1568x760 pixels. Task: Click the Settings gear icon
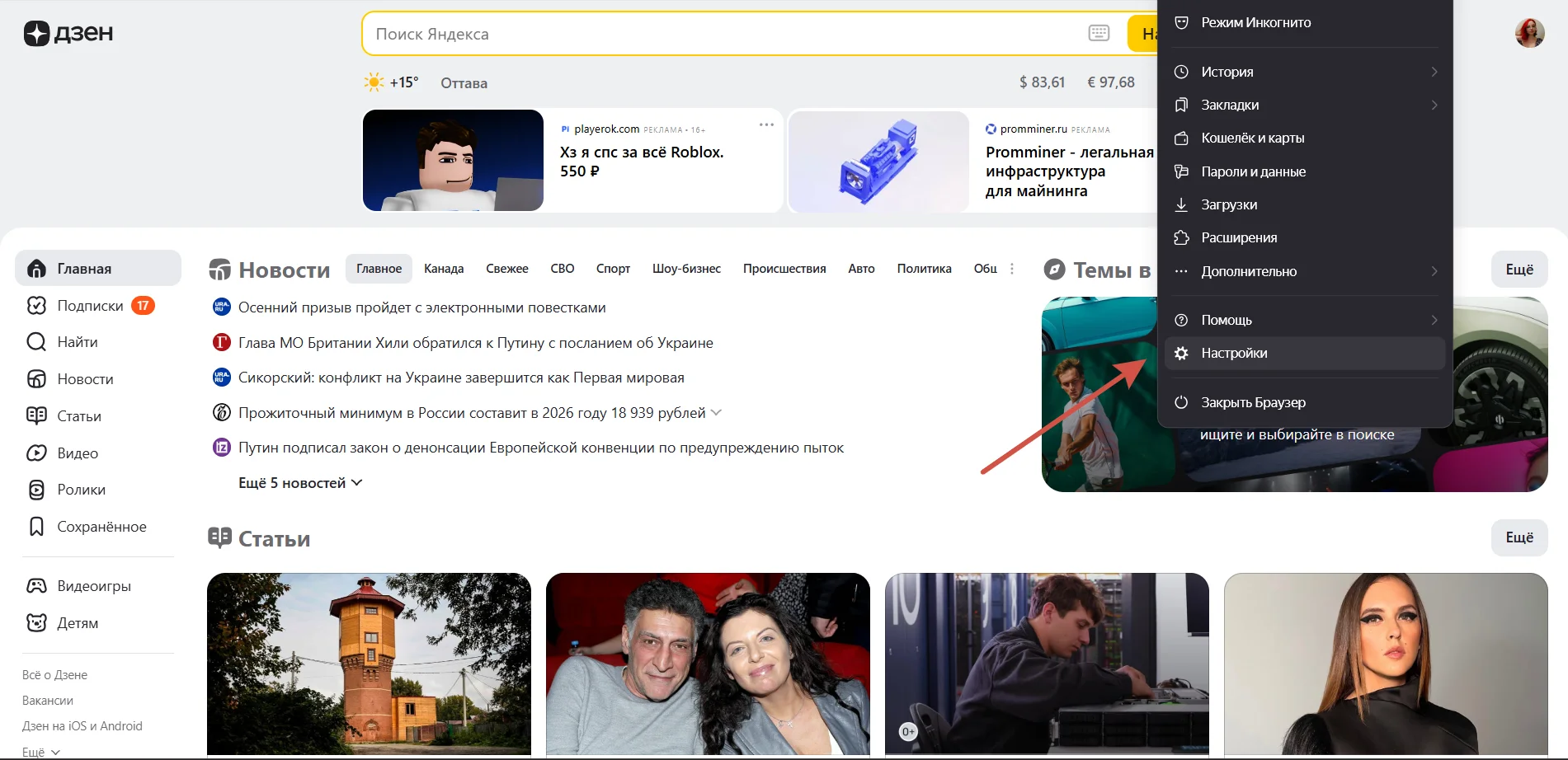pyautogui.click(x=1181, y=353)
